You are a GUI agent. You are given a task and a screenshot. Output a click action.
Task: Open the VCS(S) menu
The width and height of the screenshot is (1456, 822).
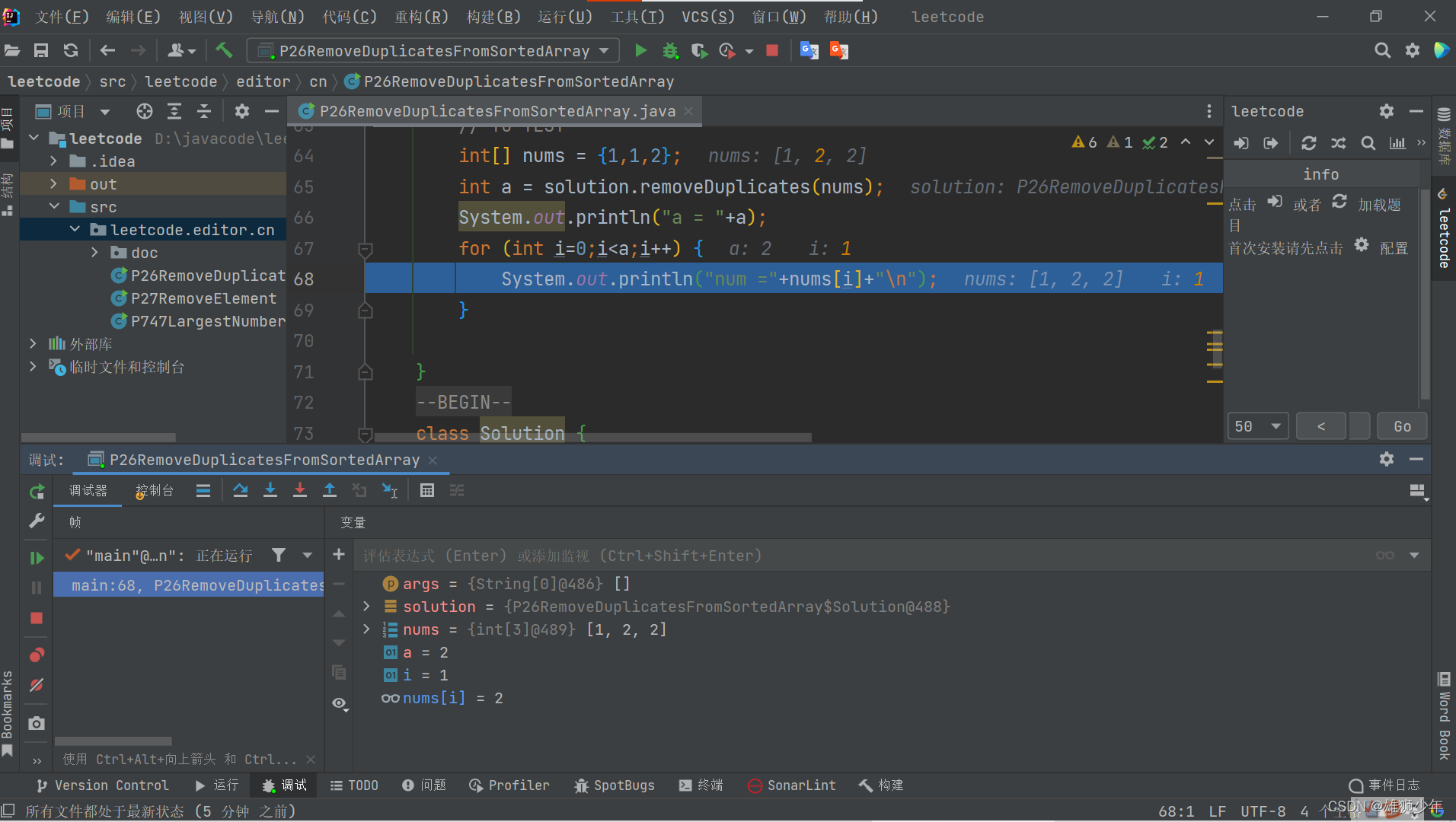click(x=707, y=17)
